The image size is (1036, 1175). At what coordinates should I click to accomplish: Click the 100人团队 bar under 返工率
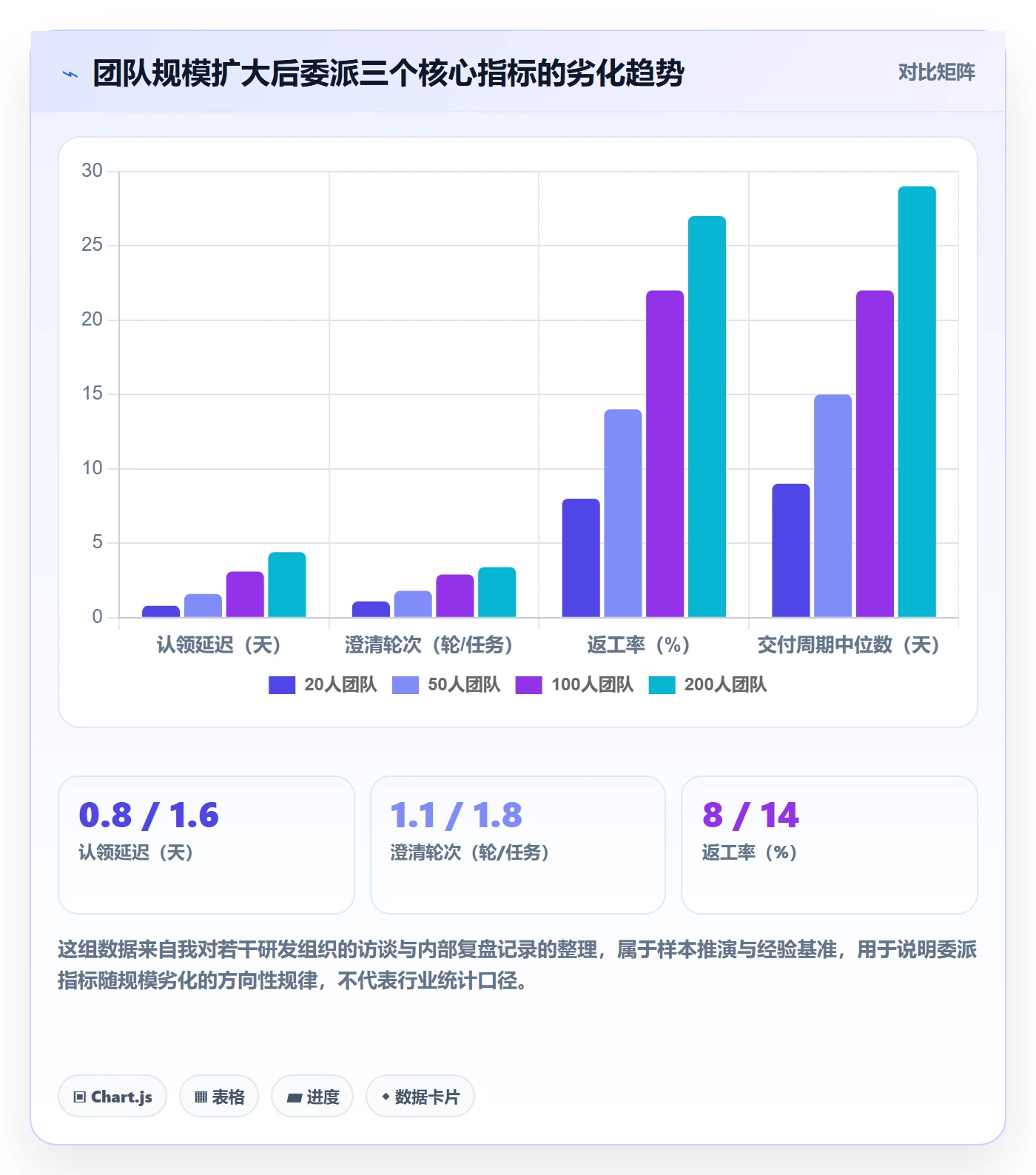pos(665,454)
